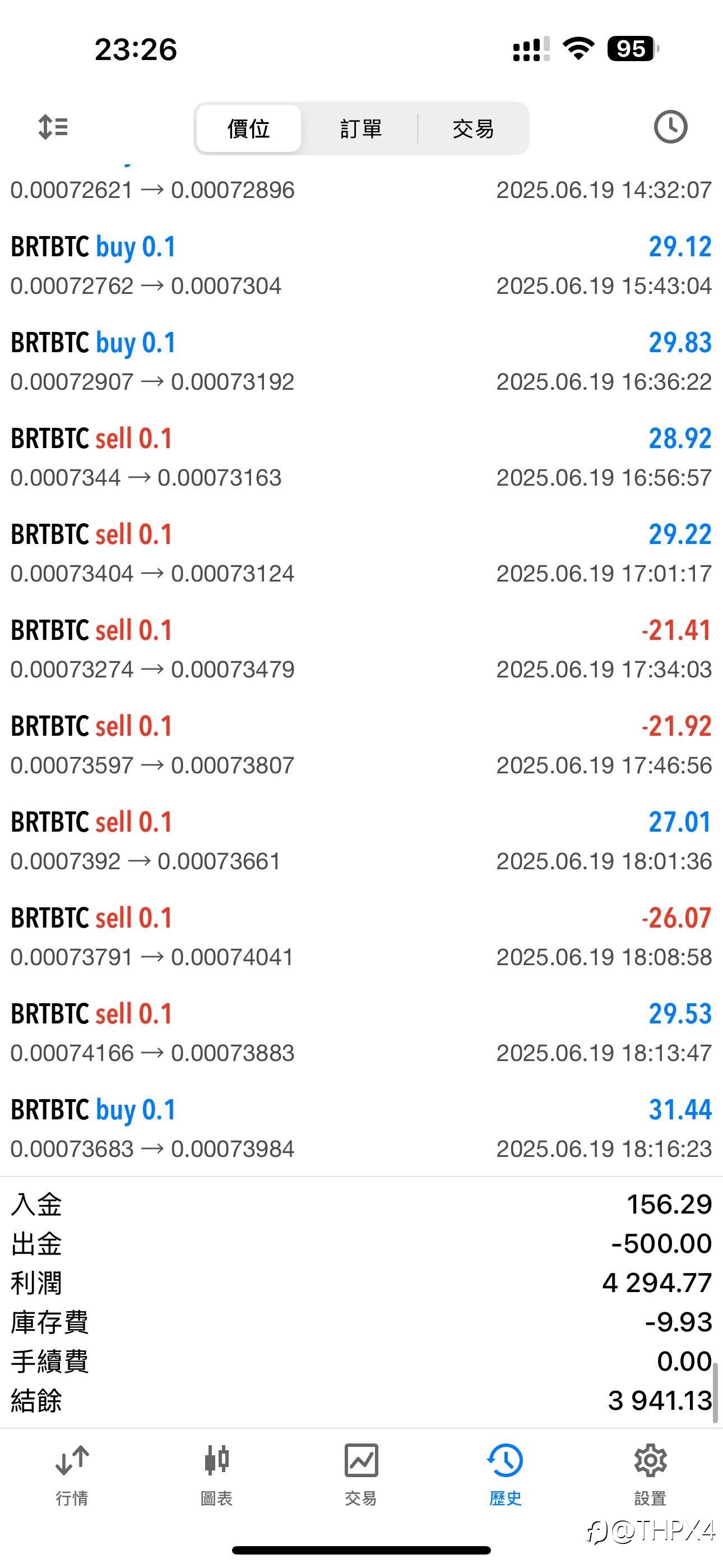
Task: Tap the timestamp 2025.06.19 16:36:22
Action: (604, 382)
